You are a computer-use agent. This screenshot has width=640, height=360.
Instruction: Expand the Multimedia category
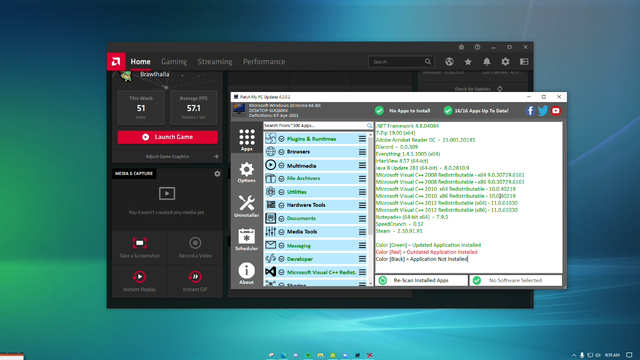point(281,166)
